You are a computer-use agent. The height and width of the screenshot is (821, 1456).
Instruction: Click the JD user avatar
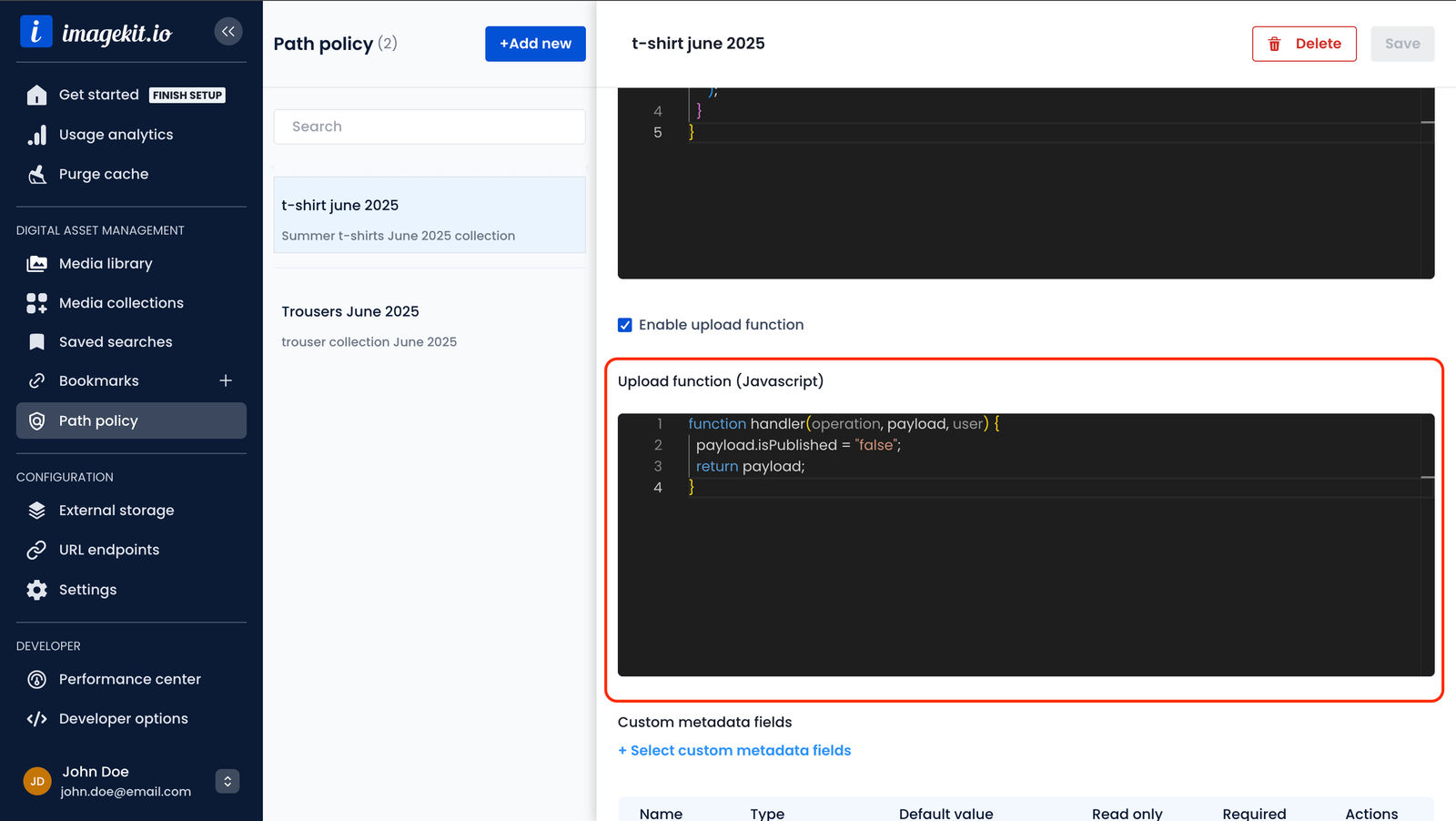pos(37,781)
